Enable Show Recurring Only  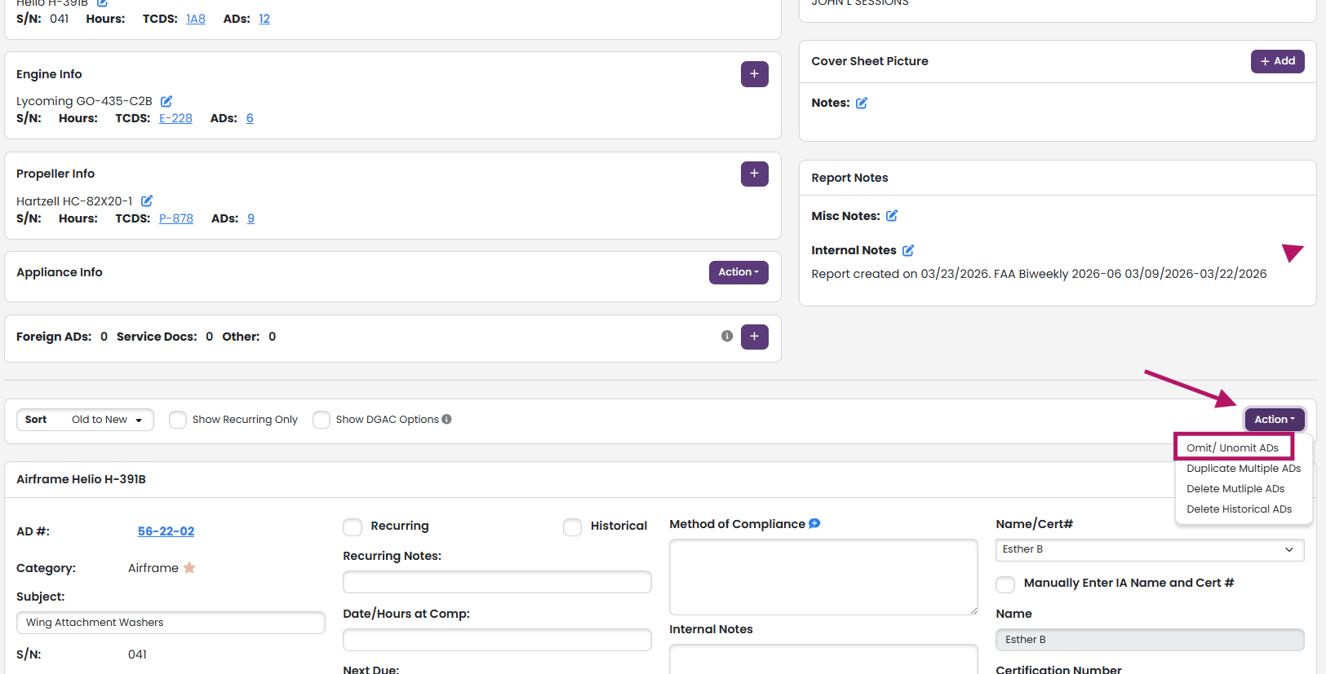[x=178, y=420]
